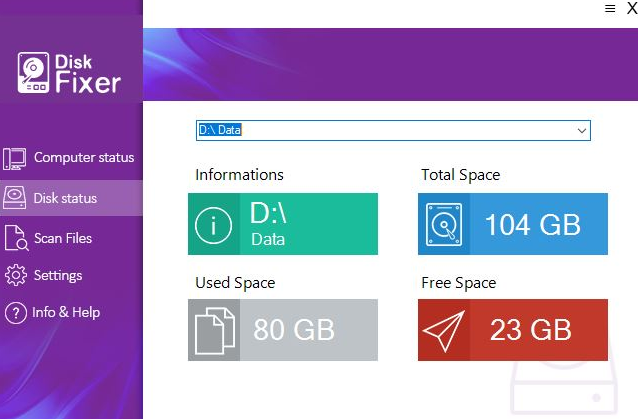Open Computer status section

pos(71,158)
